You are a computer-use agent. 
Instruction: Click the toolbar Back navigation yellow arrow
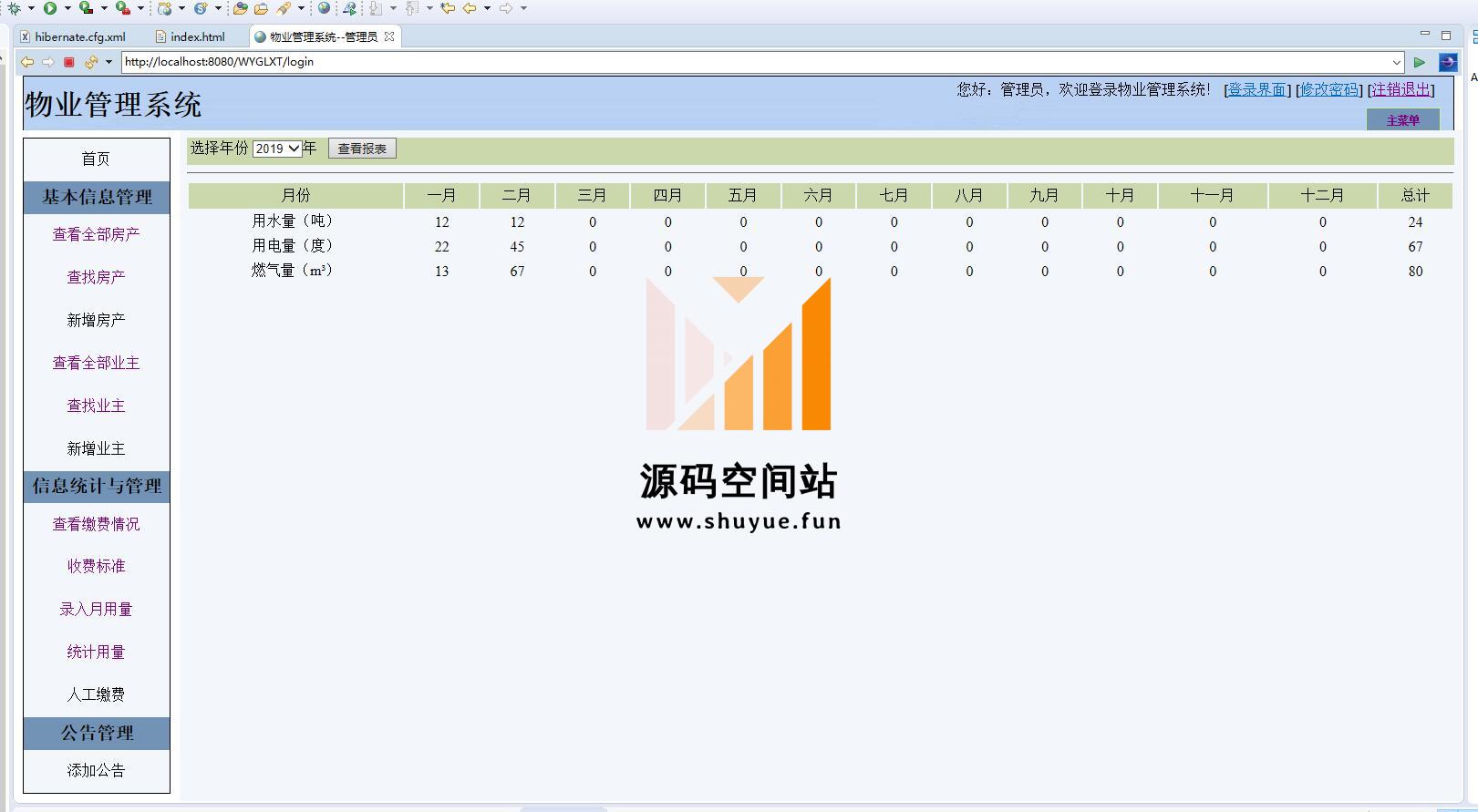[x=470, y=8]
